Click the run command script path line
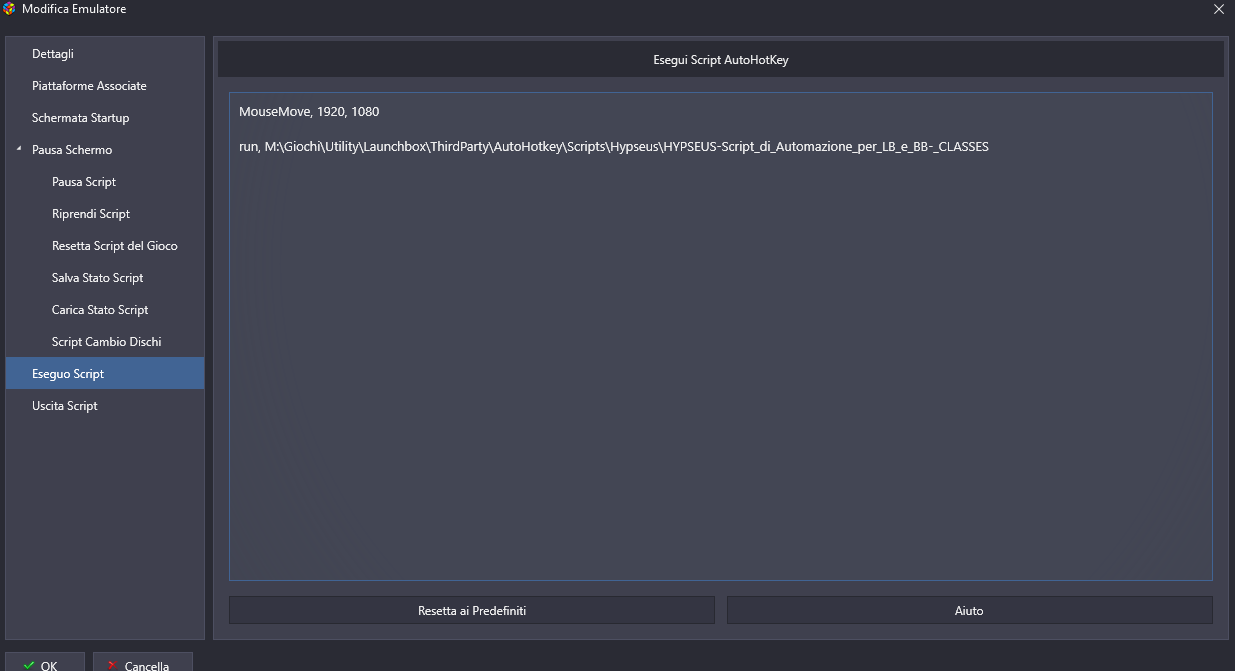This screenshot has width=1235, height=671. tap(614, 147)
